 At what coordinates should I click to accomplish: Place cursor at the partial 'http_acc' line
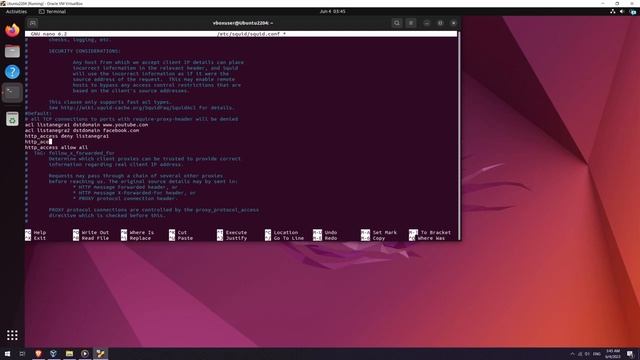38,142
